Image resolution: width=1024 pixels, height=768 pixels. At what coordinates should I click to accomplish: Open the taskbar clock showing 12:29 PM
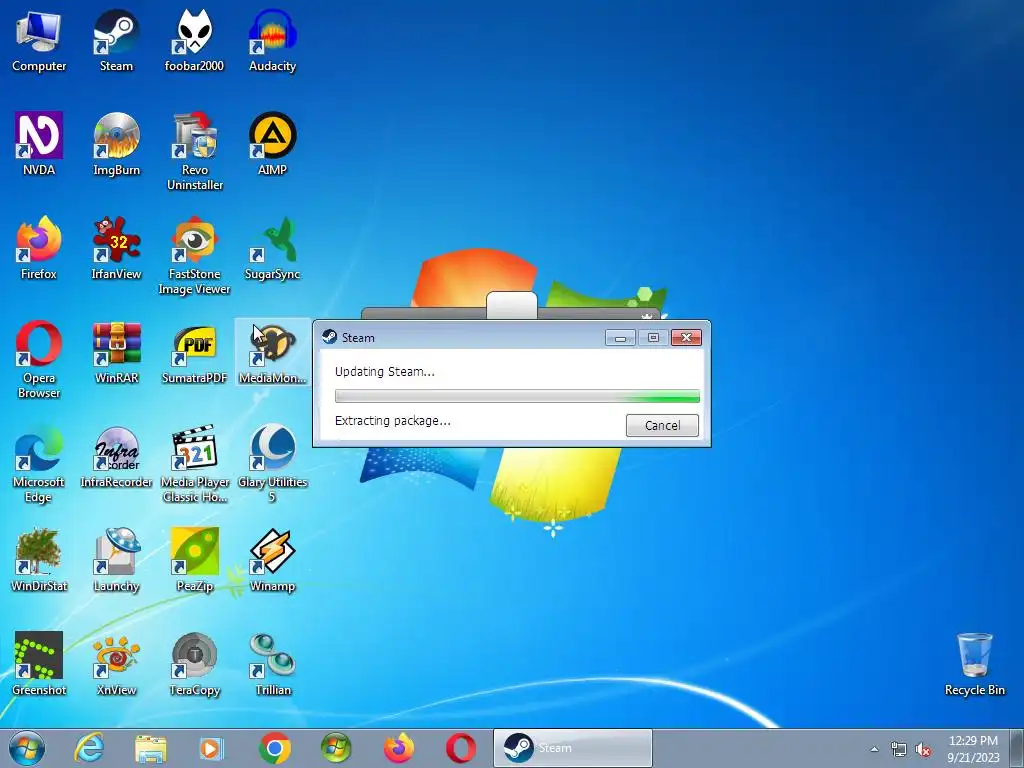point(973,748)
